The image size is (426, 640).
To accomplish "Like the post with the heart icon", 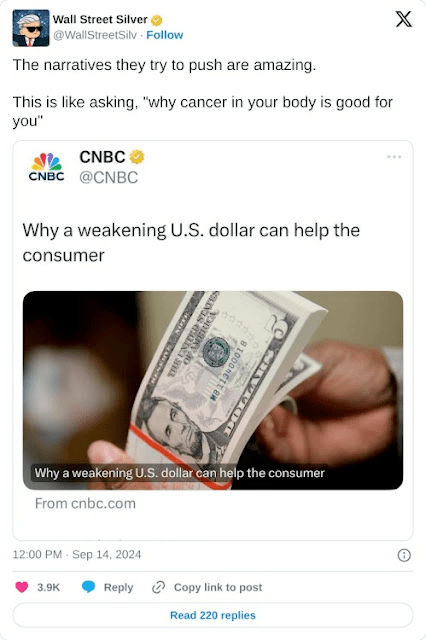I will coord(22,587).
